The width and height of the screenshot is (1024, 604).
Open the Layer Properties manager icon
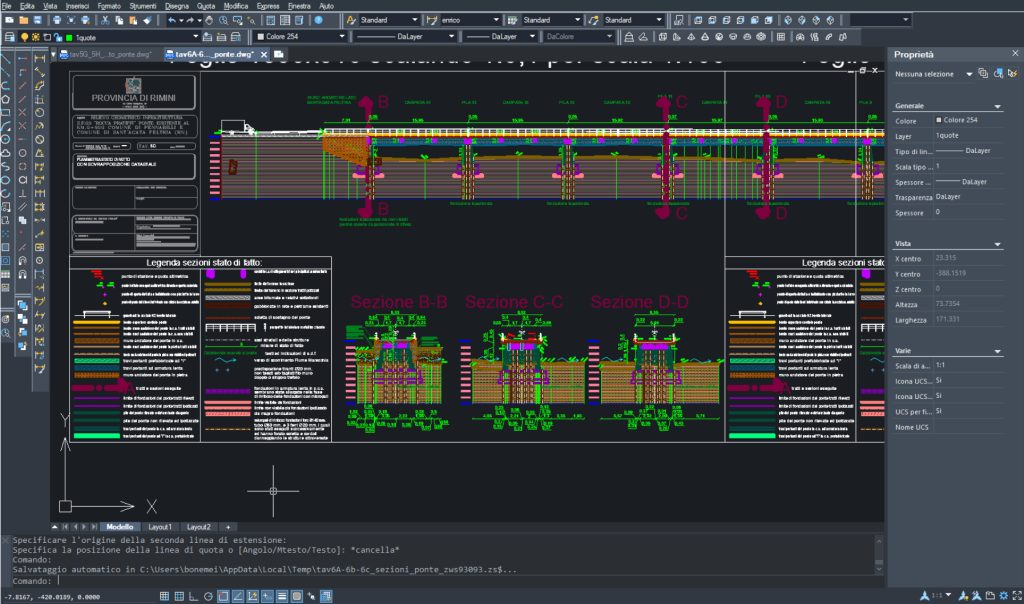coord(8,36)
